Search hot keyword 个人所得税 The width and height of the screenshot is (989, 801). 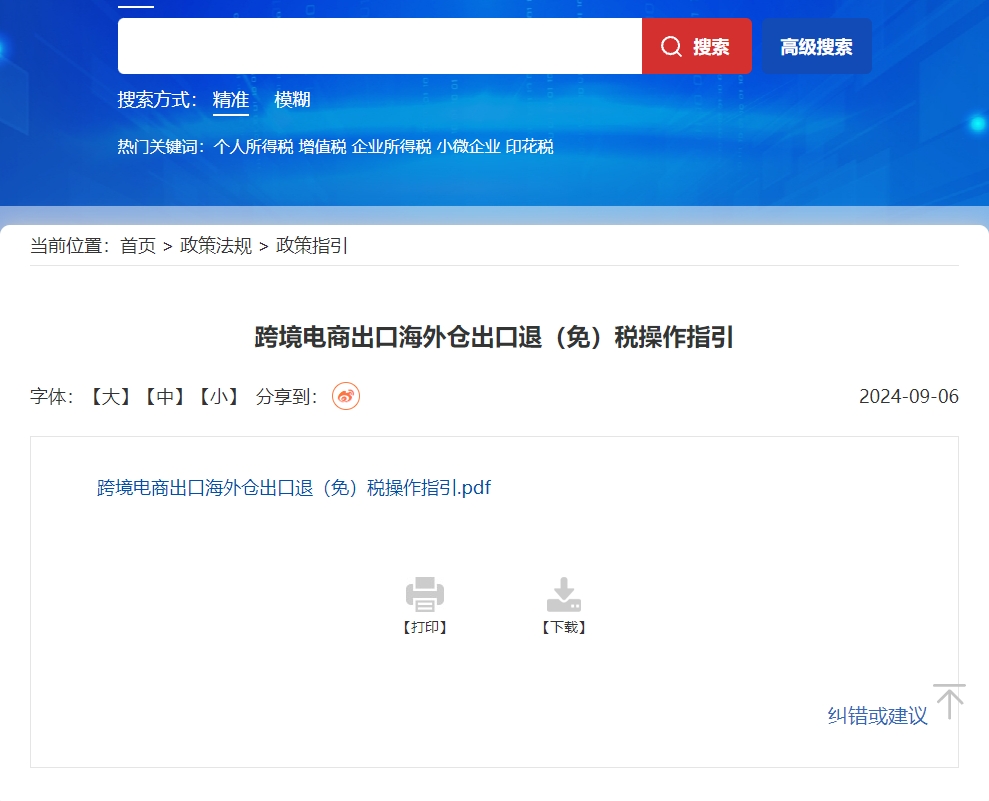click(x=253, y=147)
